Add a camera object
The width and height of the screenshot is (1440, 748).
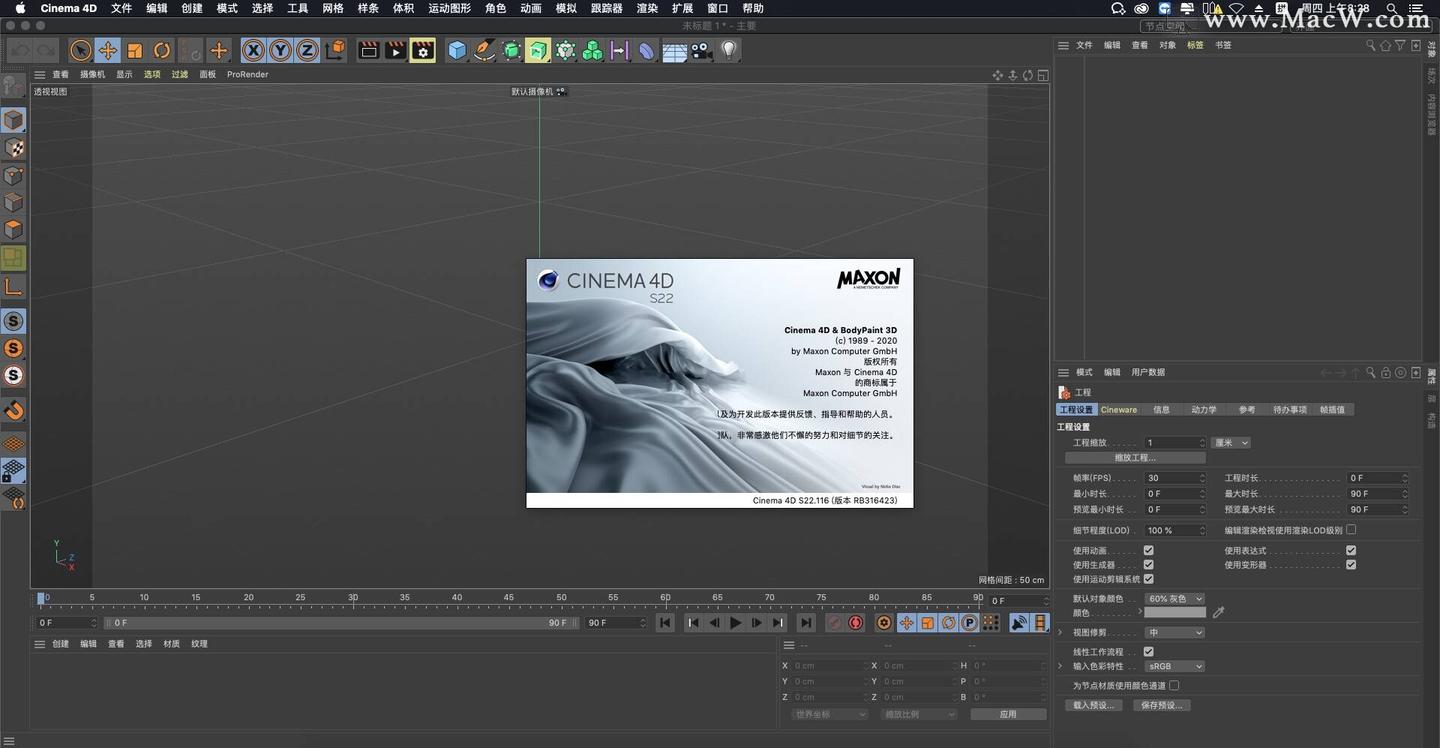(701, 50)
